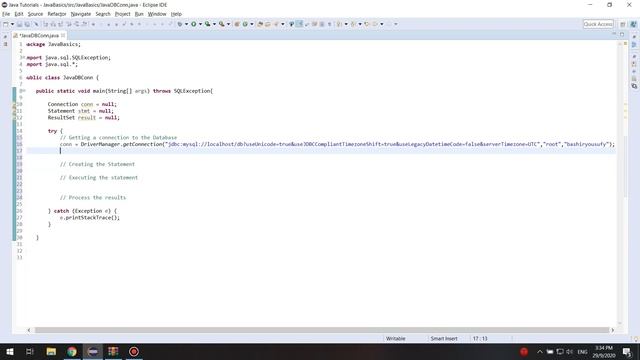The image size is (640, 360).
Task: Click the Search flashlight toolbar icon
Action: (276, 24)
